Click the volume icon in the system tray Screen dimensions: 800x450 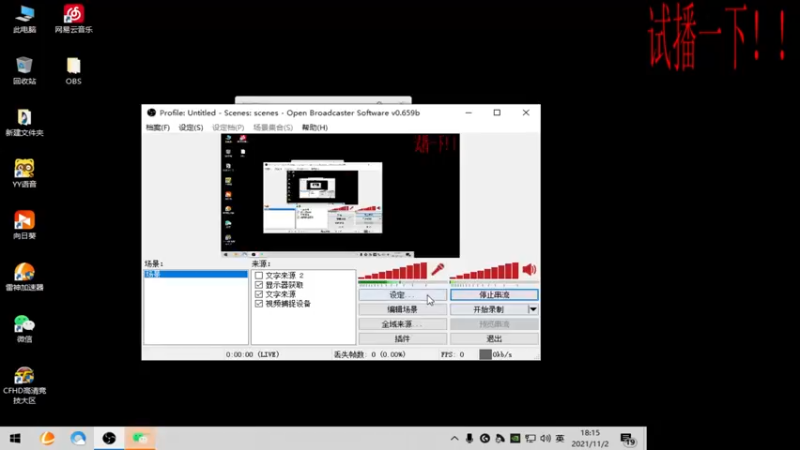pyautogui.click(x=545, y=438)
